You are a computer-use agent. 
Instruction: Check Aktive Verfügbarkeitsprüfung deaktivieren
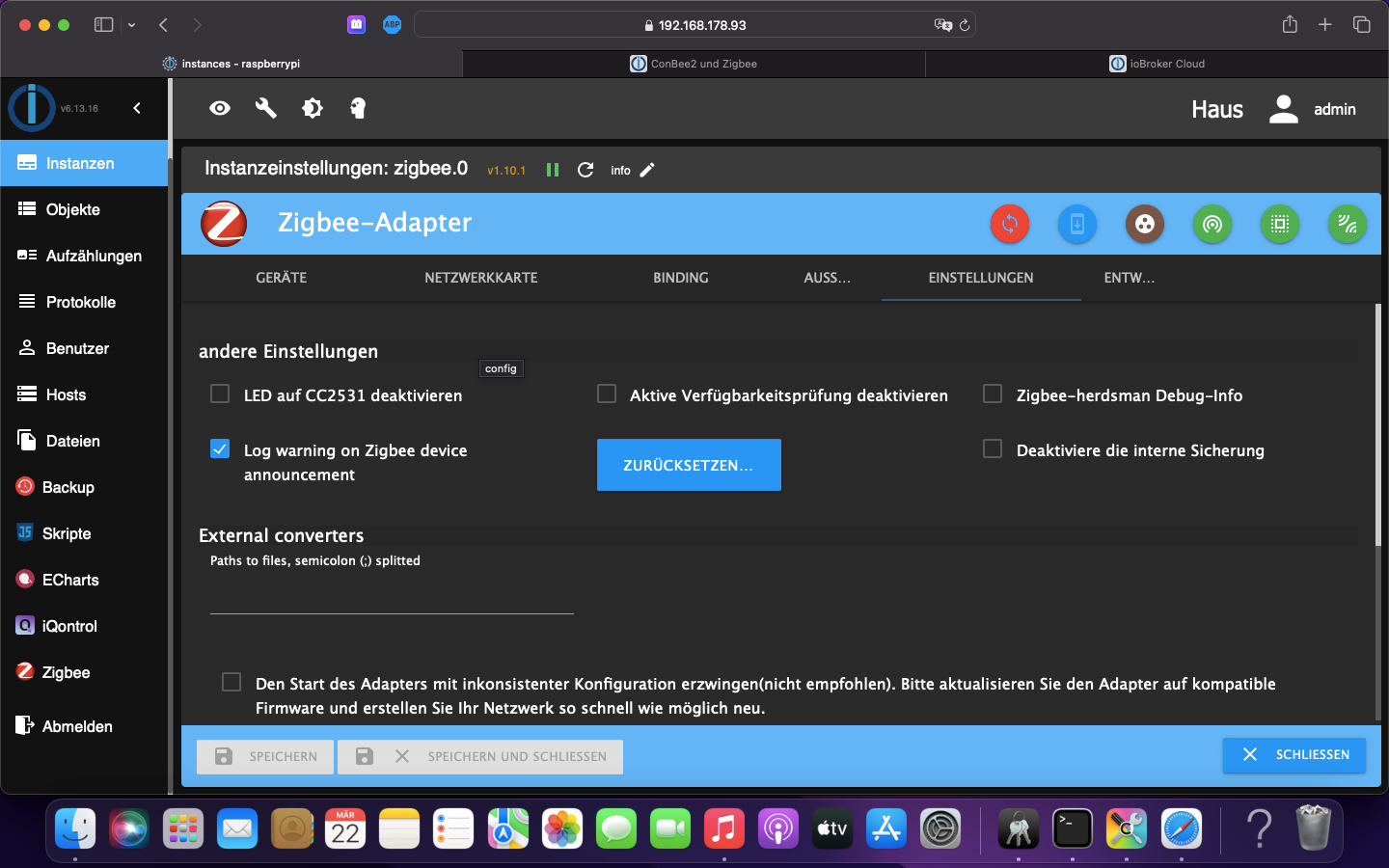point(607,393)
